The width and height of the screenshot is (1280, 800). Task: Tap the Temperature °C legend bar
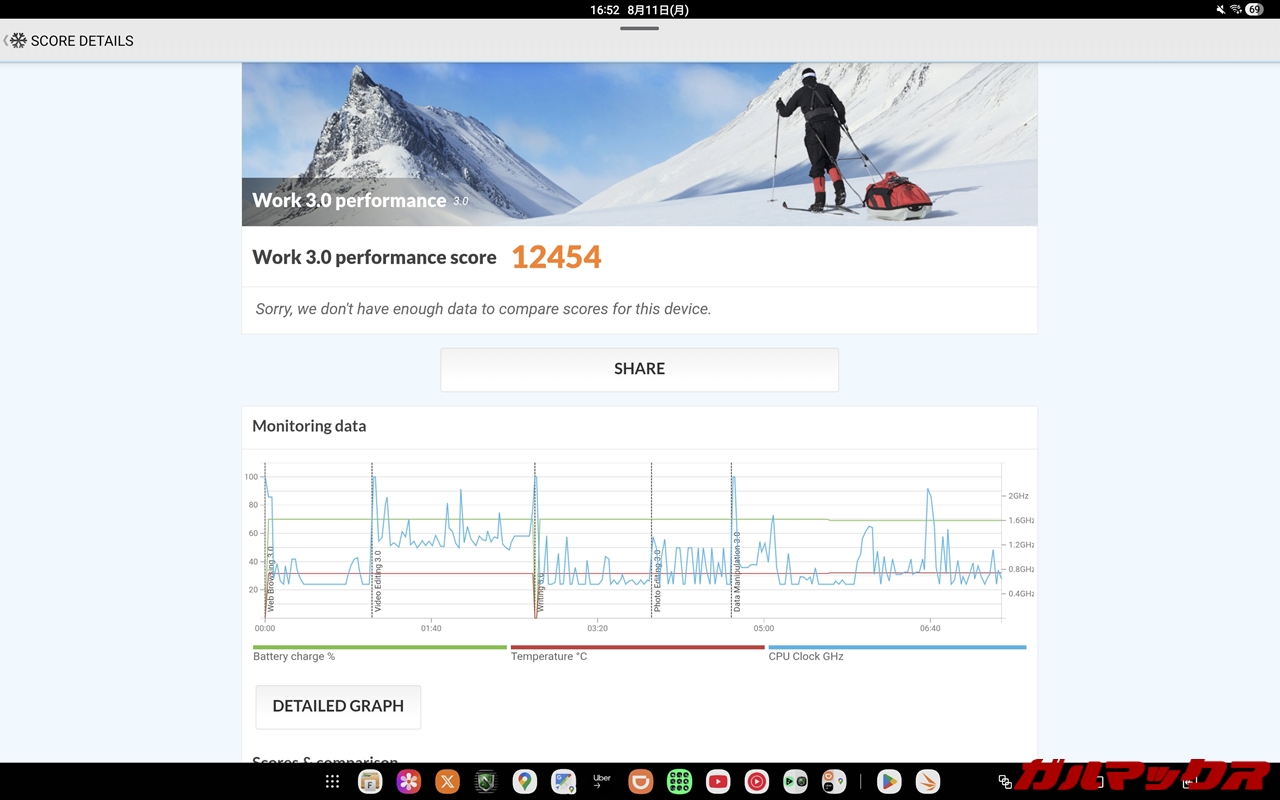(x=637, y=648)
